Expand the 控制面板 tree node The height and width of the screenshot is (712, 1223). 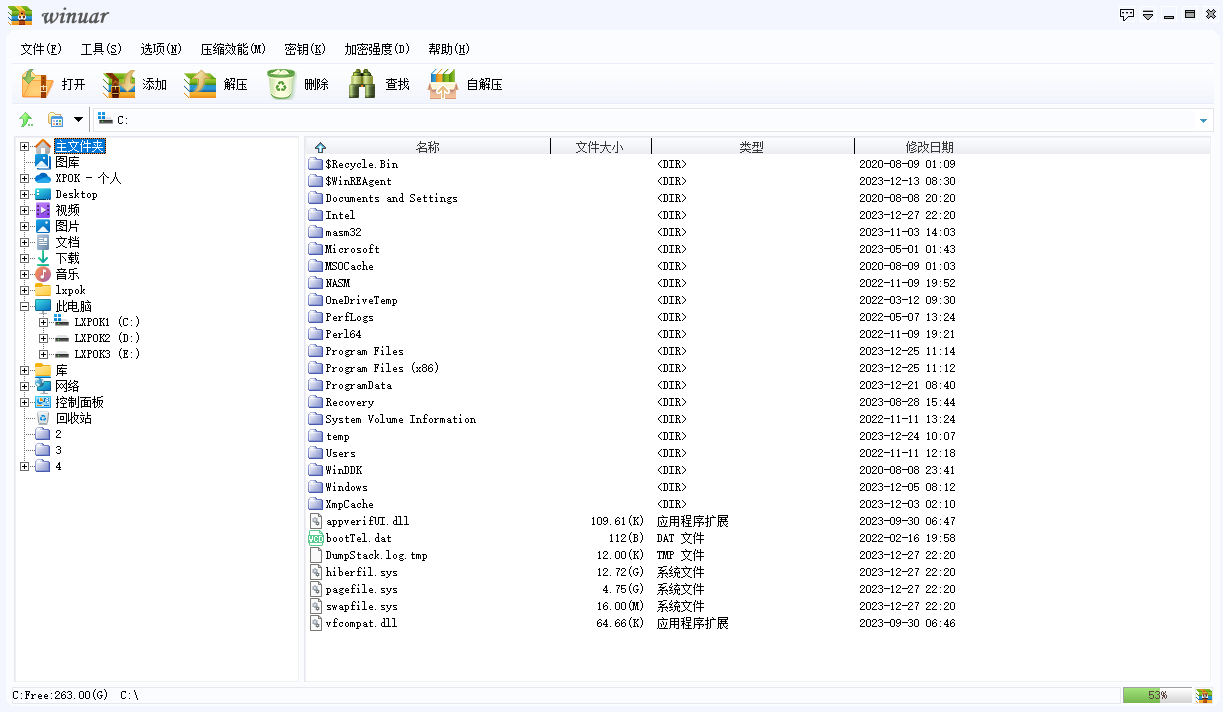point(24,402)
